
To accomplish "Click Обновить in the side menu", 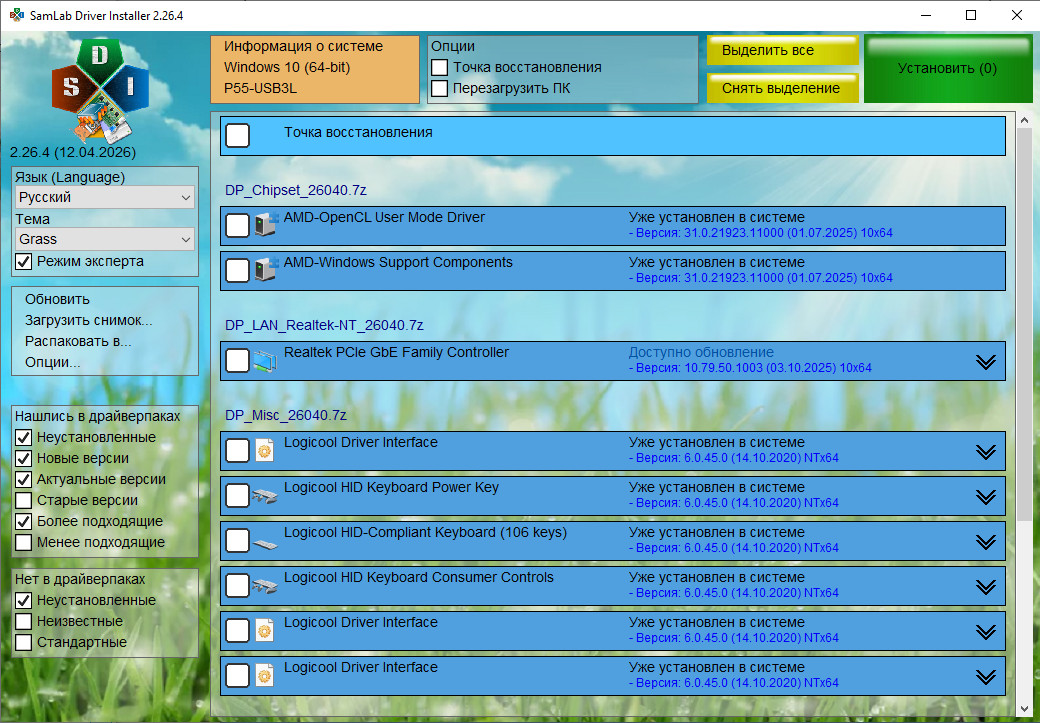I will (x=57, y=299).
